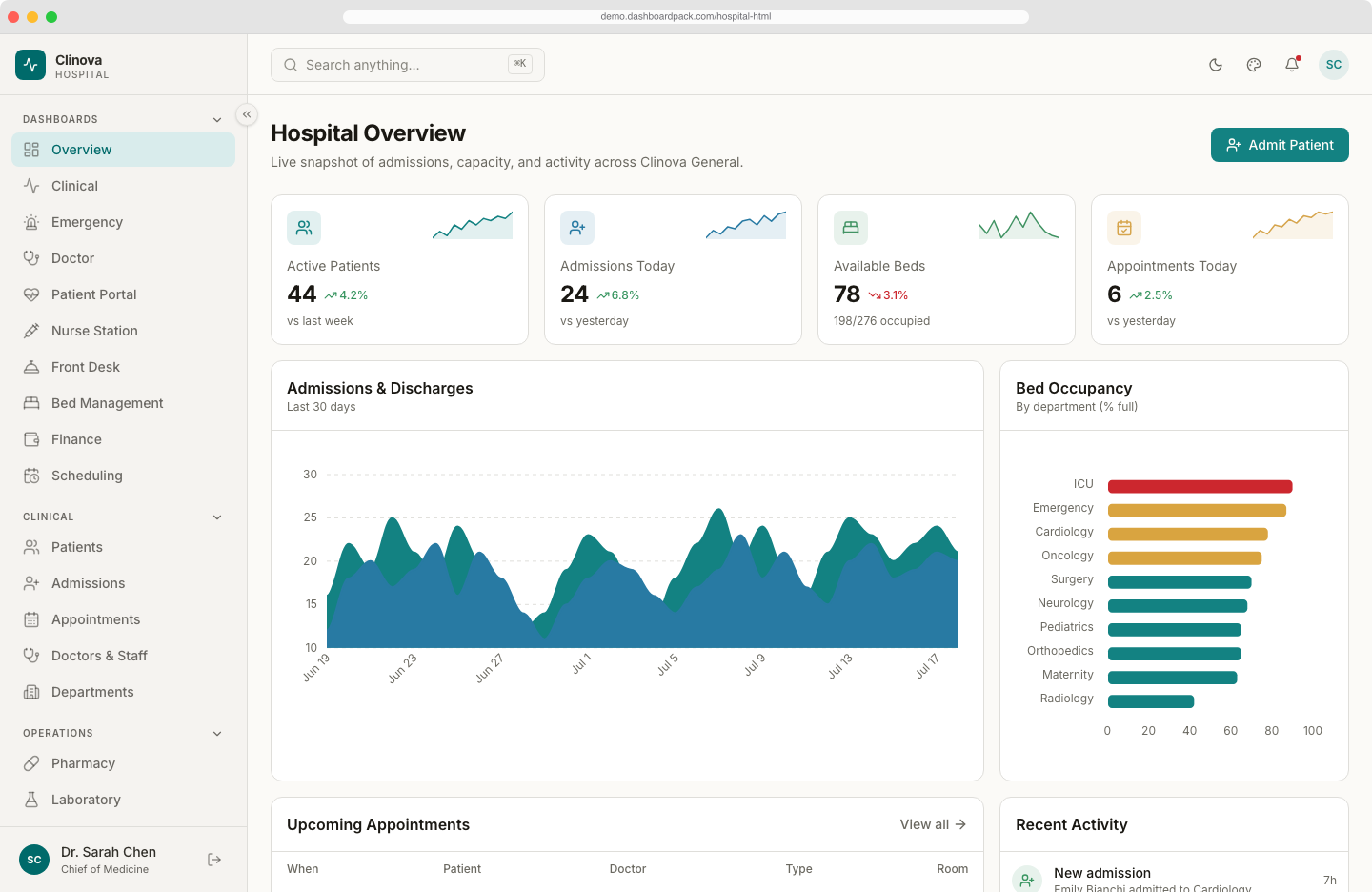The width and height of the screenshot is (1372, 892).
Task: Click the Doctors & Staff stethoscope icon
Action: 31,656
